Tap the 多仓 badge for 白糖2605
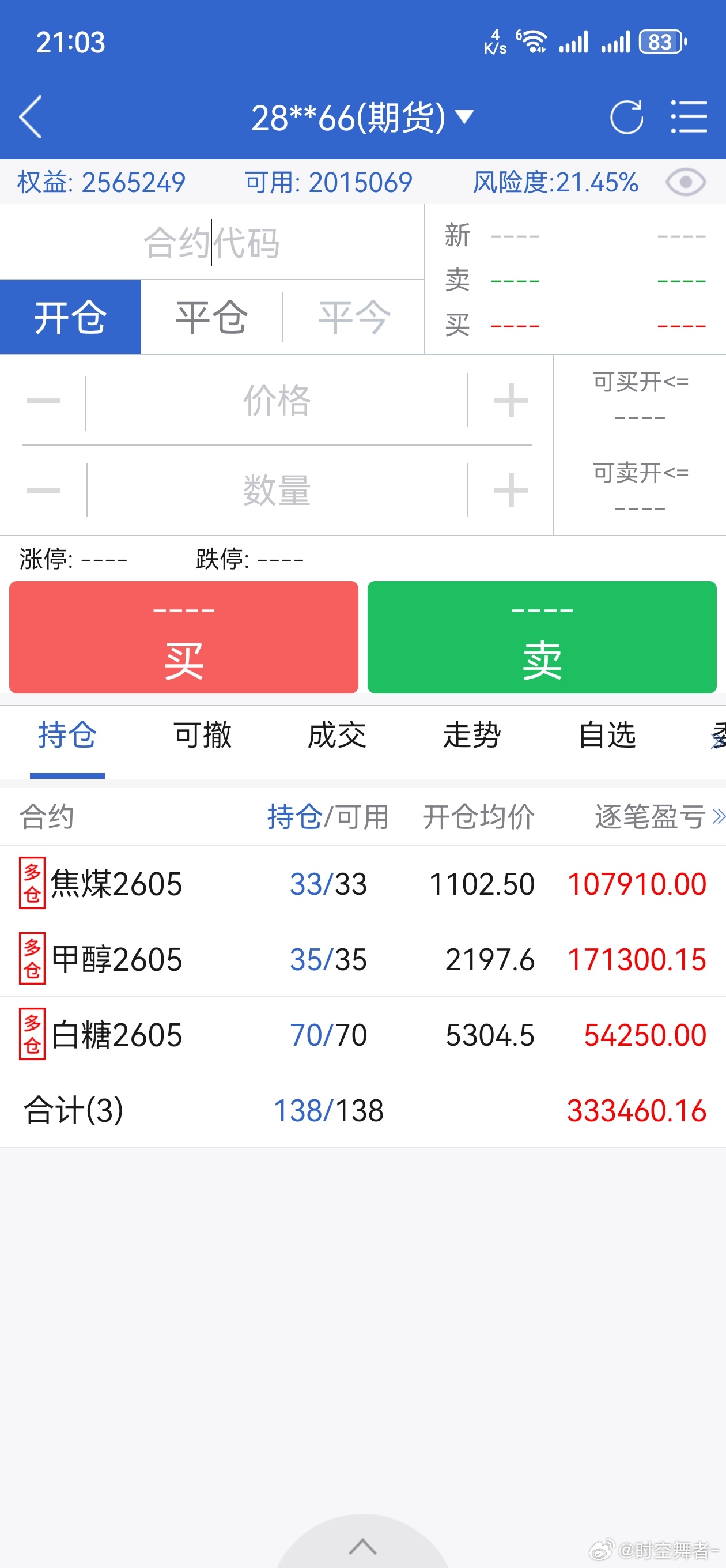726x1568 pixels. [32, 1035]
